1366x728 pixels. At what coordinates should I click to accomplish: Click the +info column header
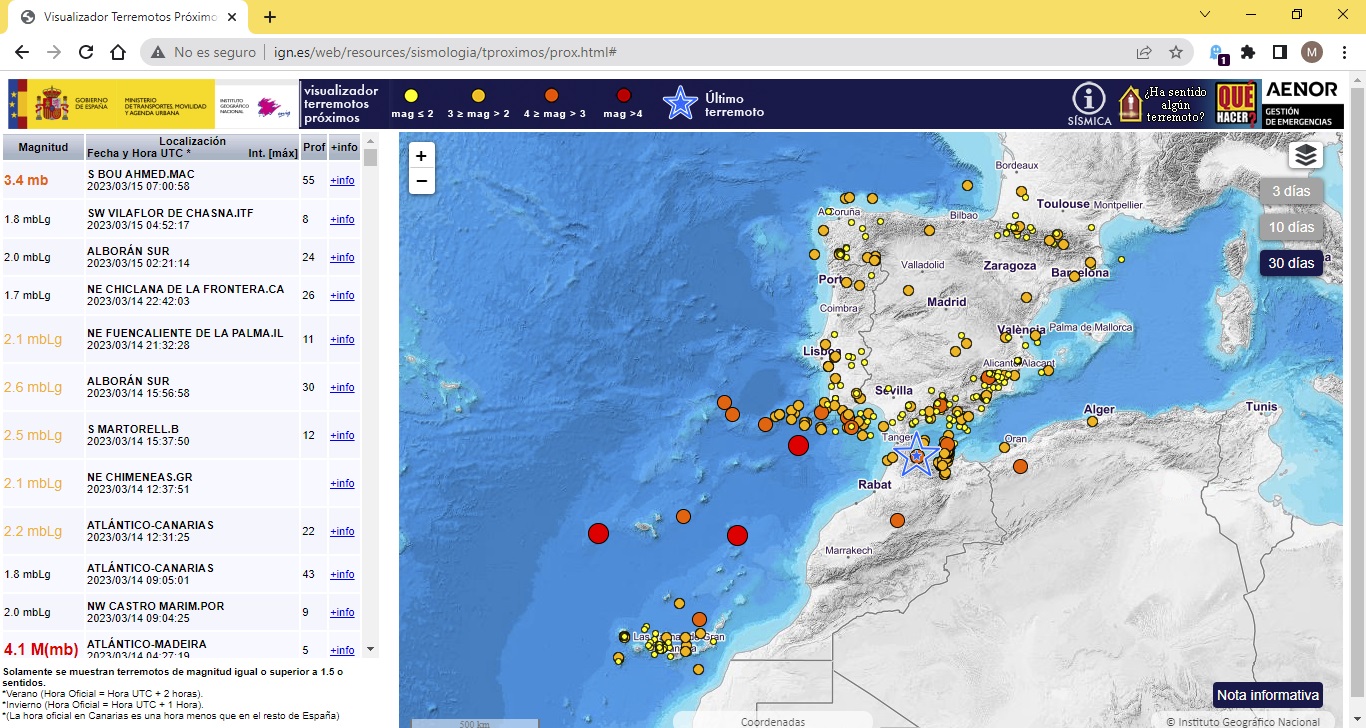tap(344, 147)
